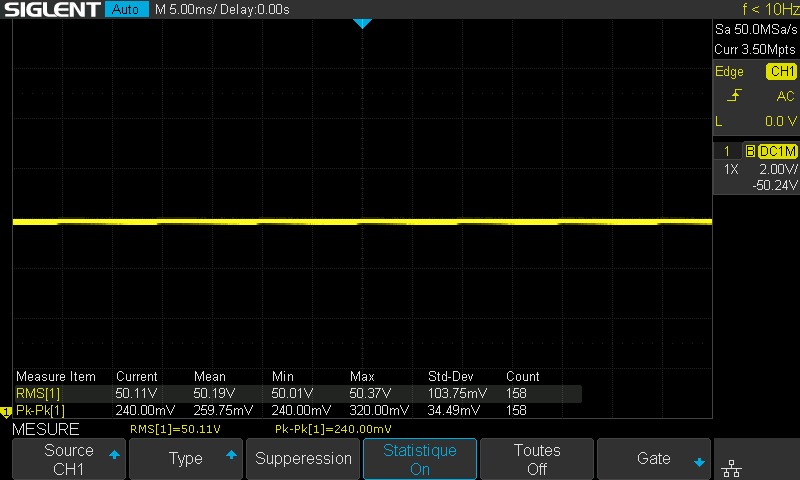
Task: Click the network LAN status icon
Action: [x=732, y=468]
